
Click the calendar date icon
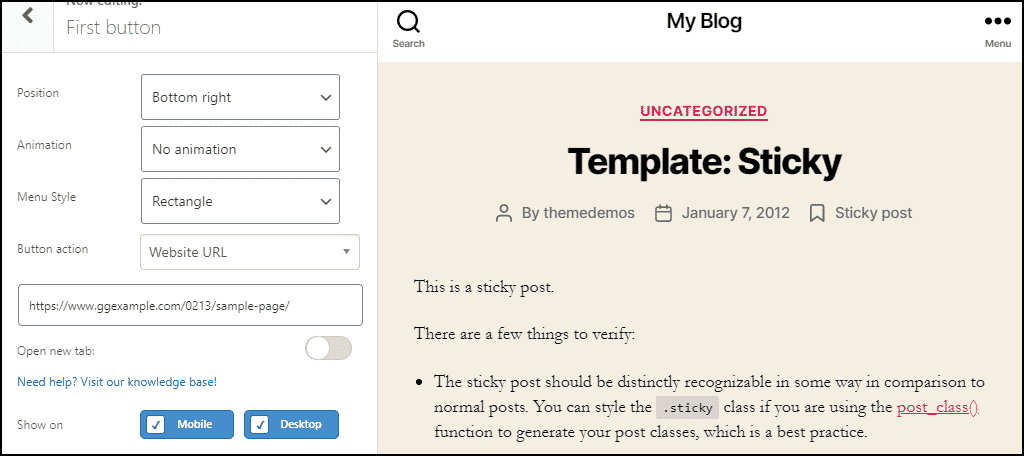[x=663, y=213]
